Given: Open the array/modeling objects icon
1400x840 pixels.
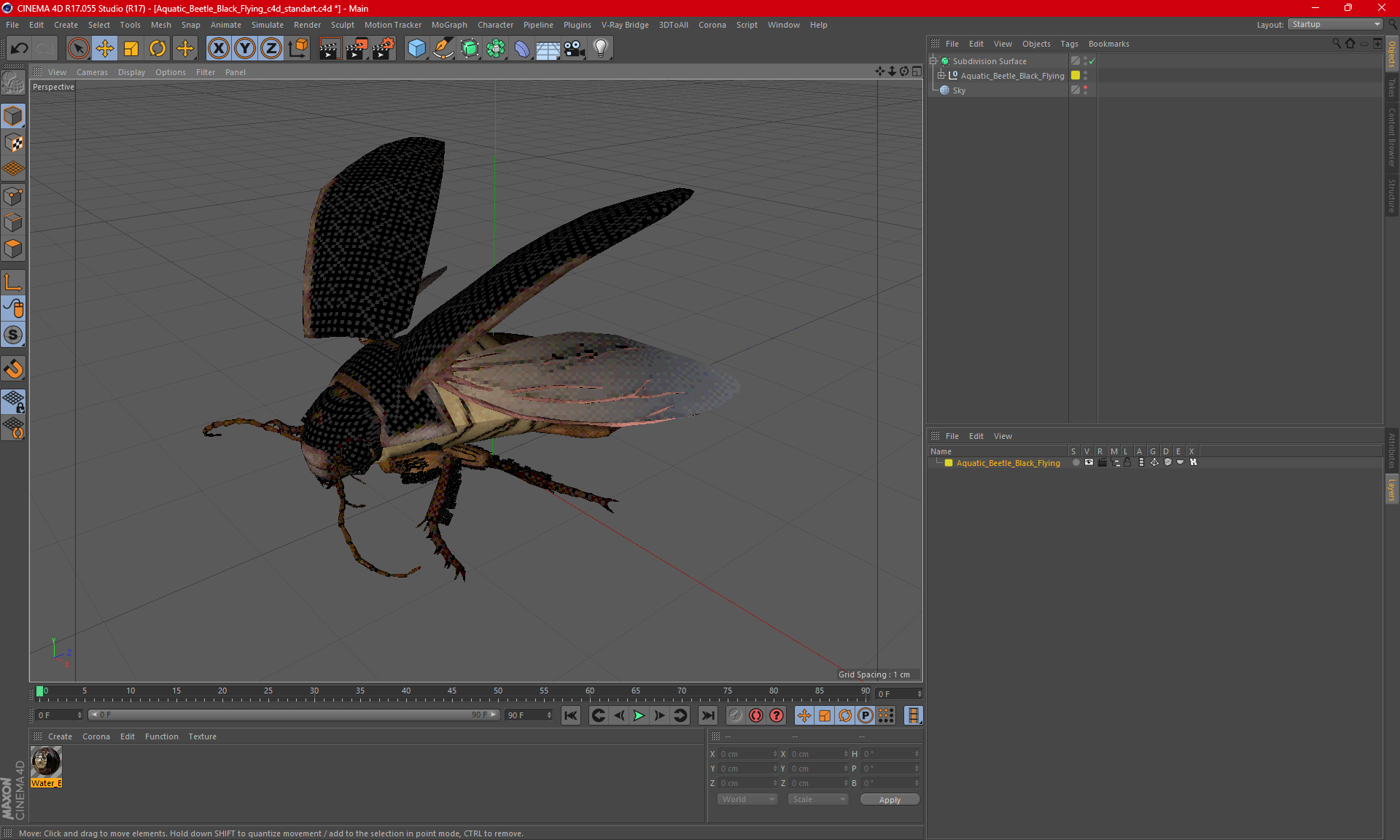Looking at the screenshot, I should point(496,49).
